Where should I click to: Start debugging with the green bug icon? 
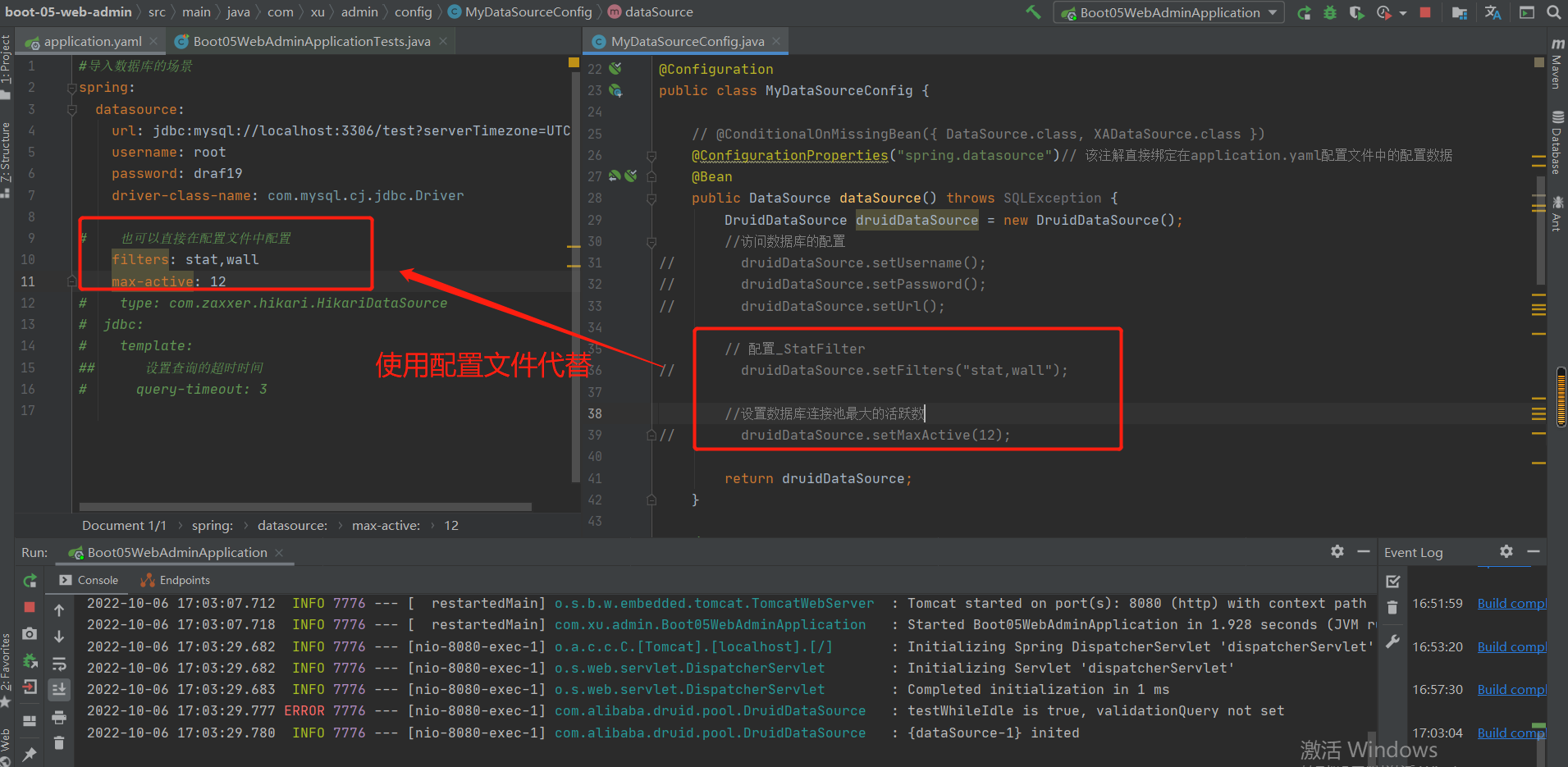(1330, 12)
